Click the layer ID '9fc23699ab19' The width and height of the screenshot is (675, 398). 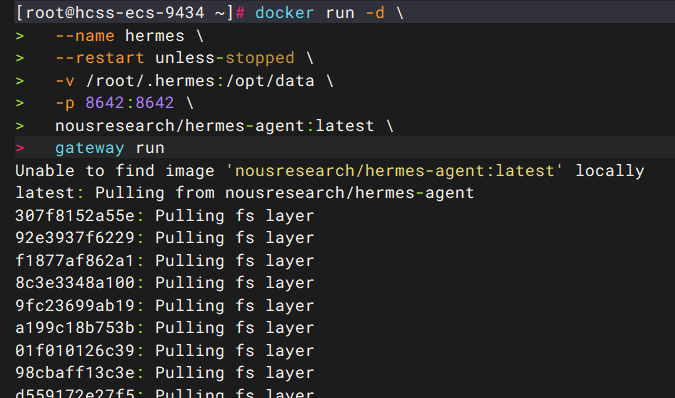(75, 305)
